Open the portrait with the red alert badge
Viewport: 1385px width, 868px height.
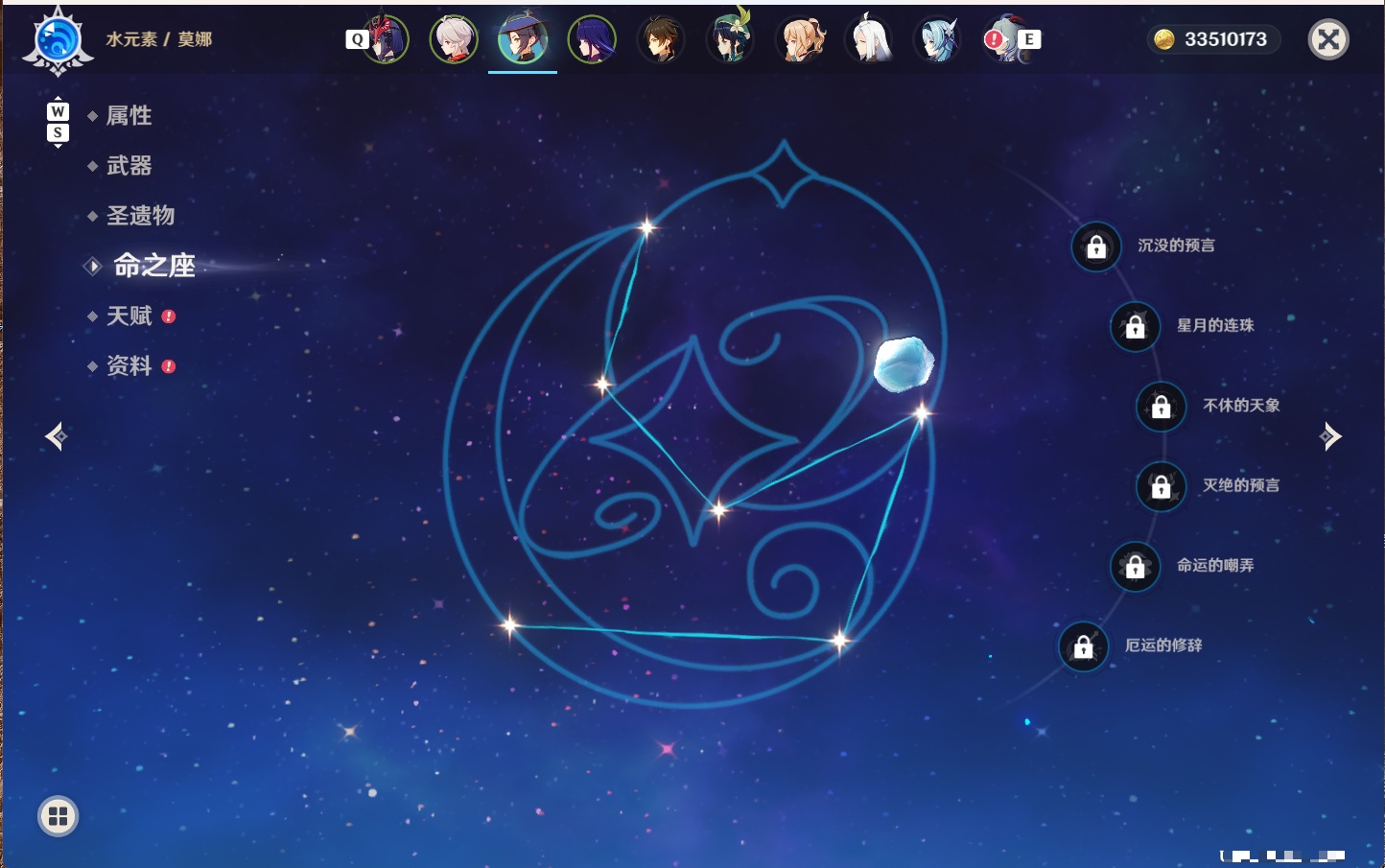(1003, 39)
